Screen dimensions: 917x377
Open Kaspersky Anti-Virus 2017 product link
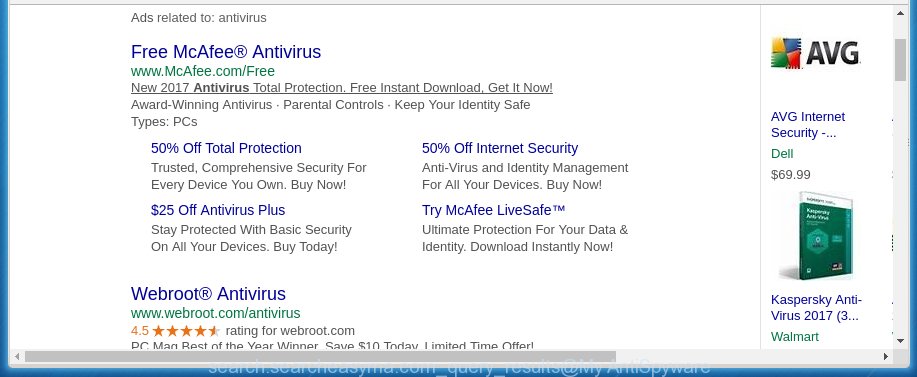click(x=816, y=308)
